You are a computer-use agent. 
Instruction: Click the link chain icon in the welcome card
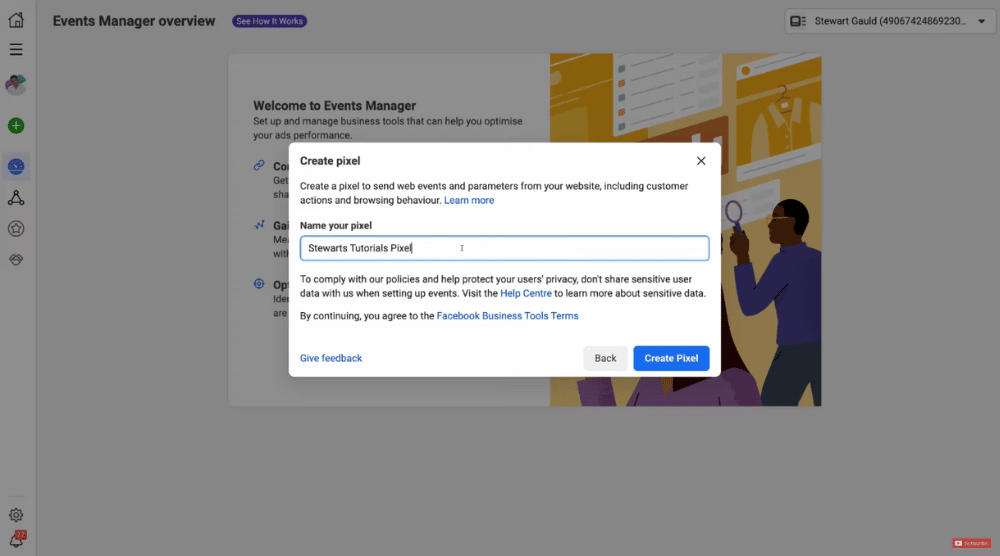(259, 166)
